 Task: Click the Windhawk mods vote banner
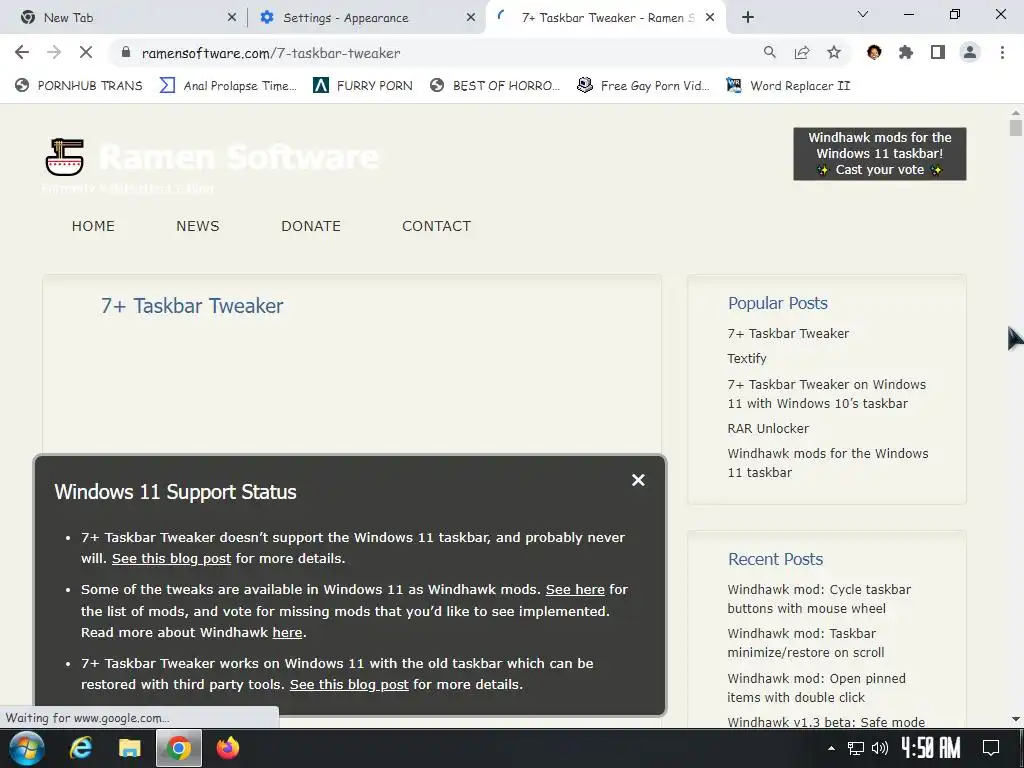tap(880, 153)
